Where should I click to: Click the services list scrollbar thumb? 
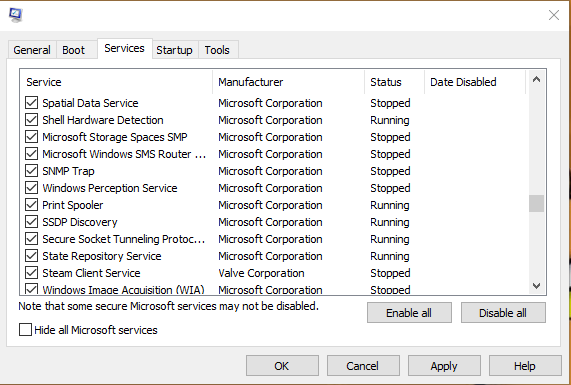coord(536,203)
